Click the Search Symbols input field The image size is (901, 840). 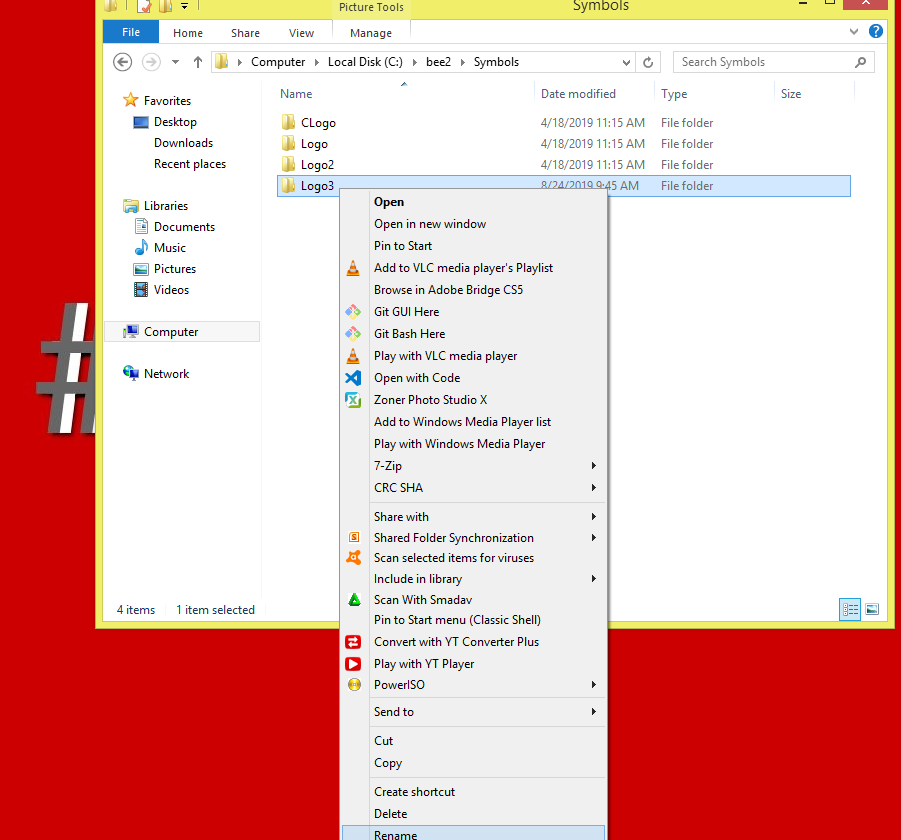click(x=764, y=62)
